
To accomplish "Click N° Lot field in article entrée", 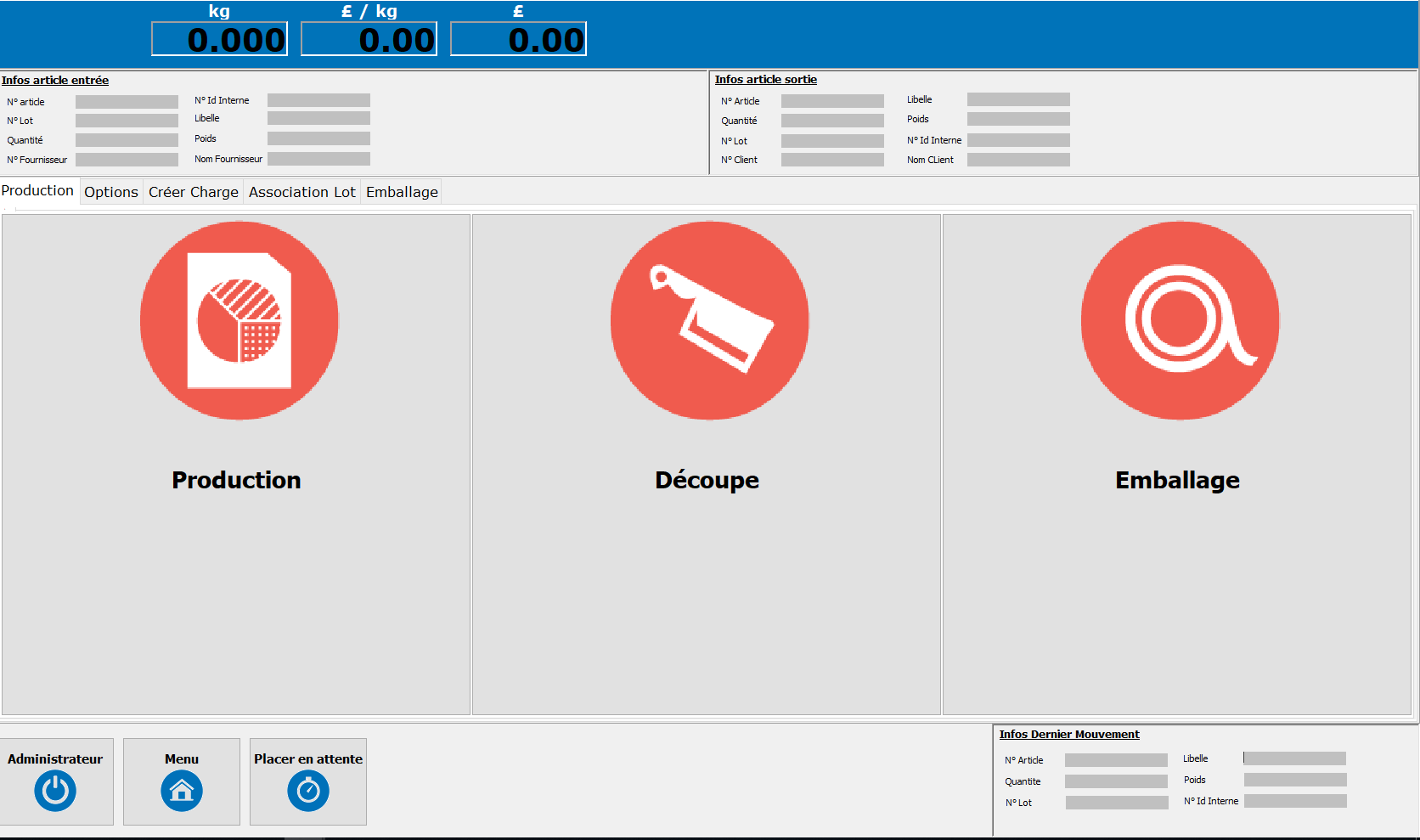I will 127,121.
